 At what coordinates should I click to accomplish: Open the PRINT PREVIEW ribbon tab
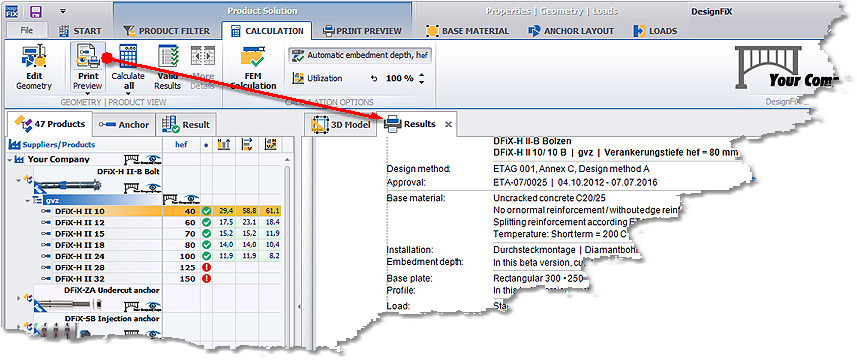tap(362, 31)
